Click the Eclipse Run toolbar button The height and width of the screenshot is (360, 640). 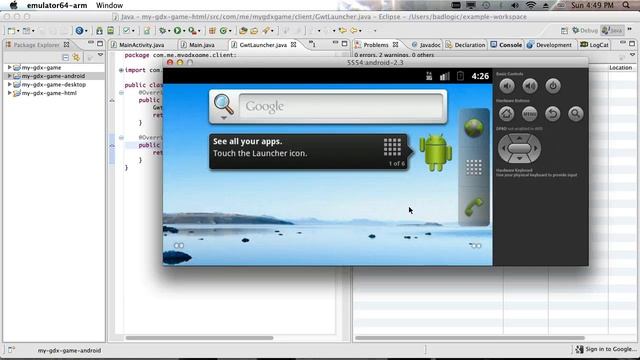178,31
